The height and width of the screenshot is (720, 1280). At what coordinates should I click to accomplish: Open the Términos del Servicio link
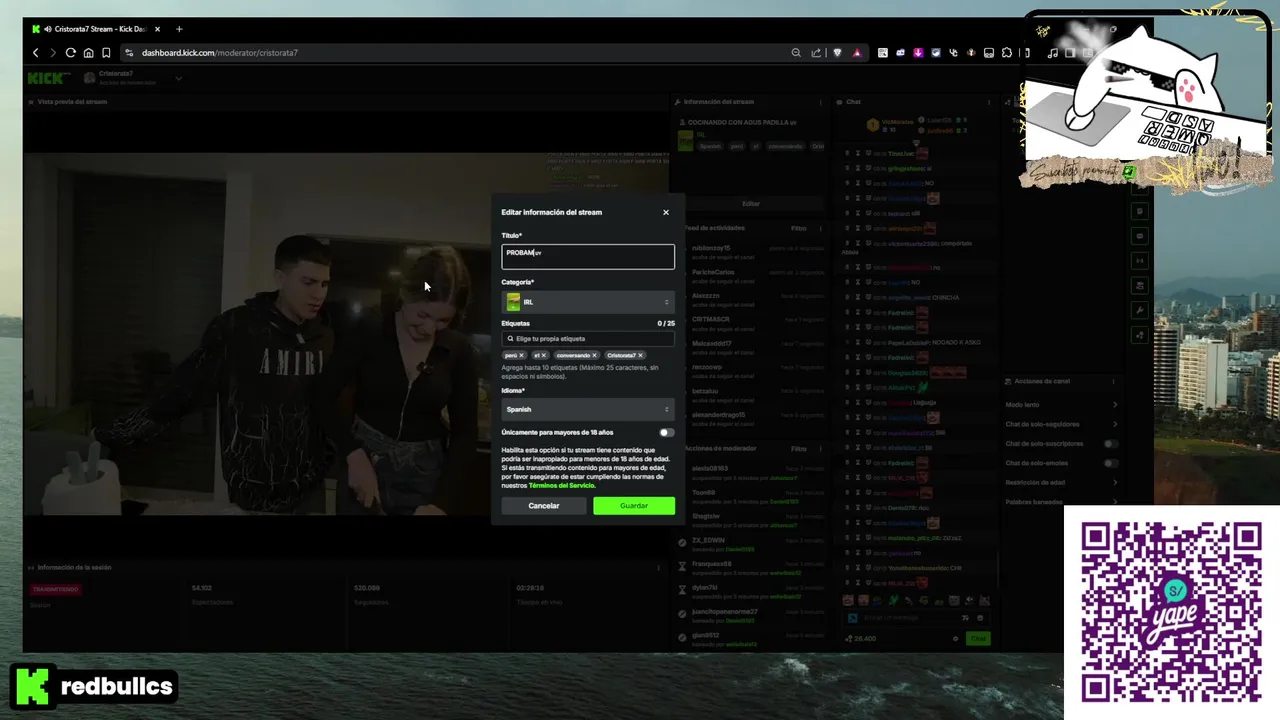pos(561,486)
